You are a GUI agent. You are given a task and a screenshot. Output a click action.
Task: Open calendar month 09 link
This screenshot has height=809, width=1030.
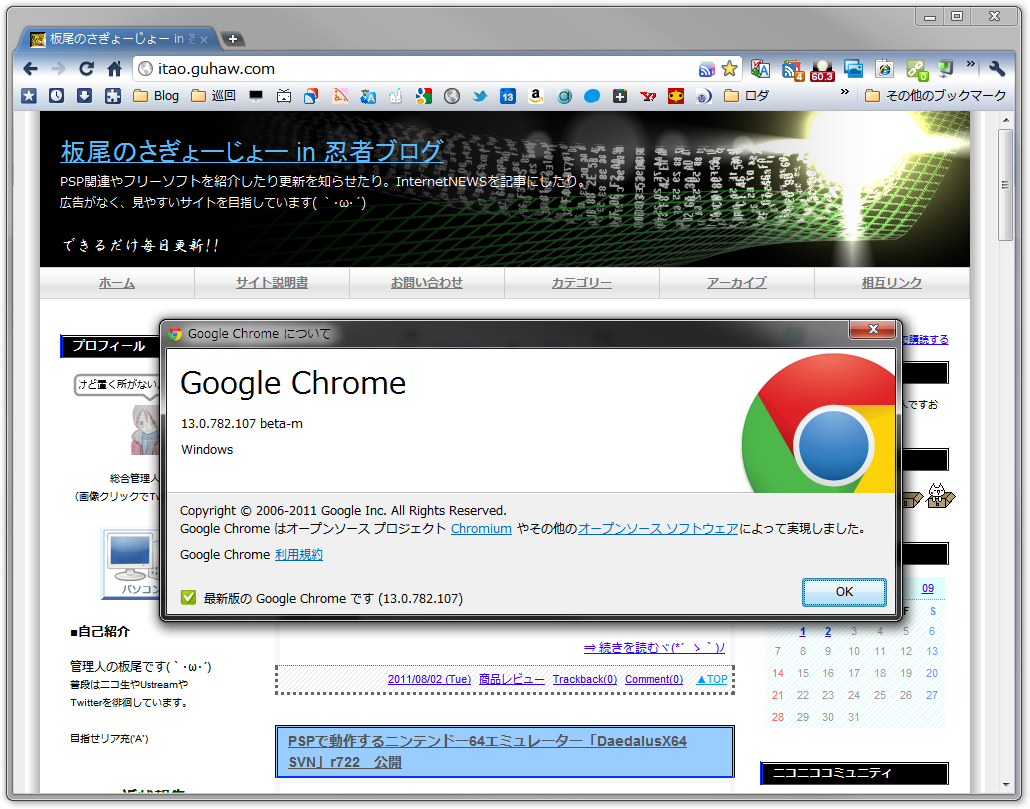point(928,588)
